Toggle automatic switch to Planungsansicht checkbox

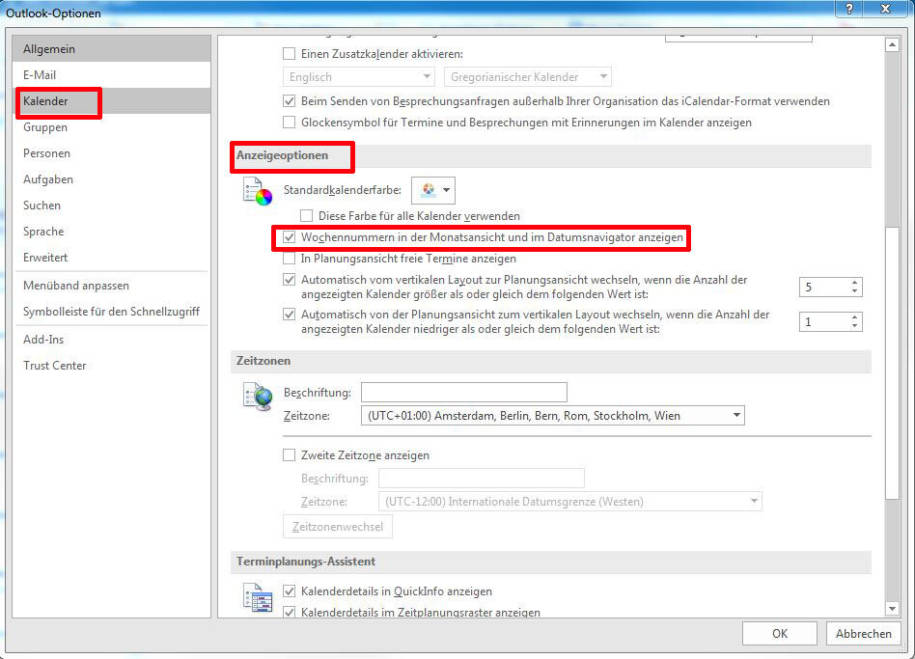coord(289,280)
